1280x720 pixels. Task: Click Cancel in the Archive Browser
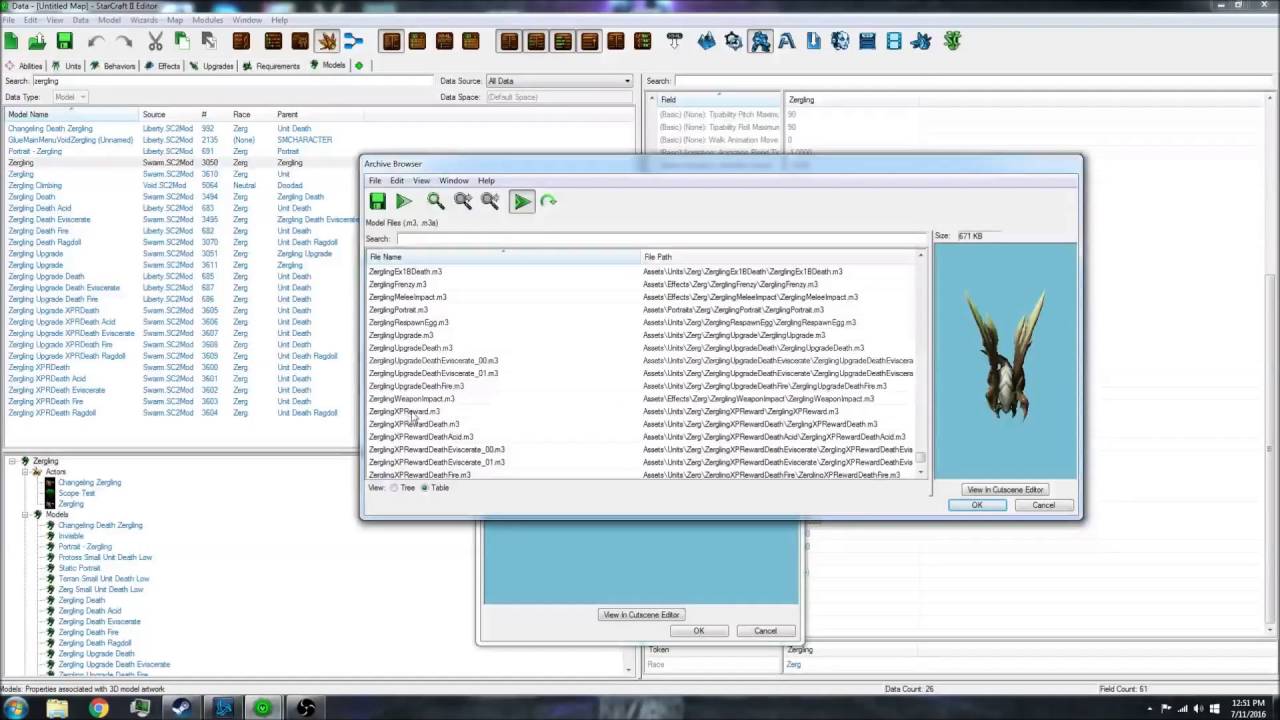[x=1043, y=505]
